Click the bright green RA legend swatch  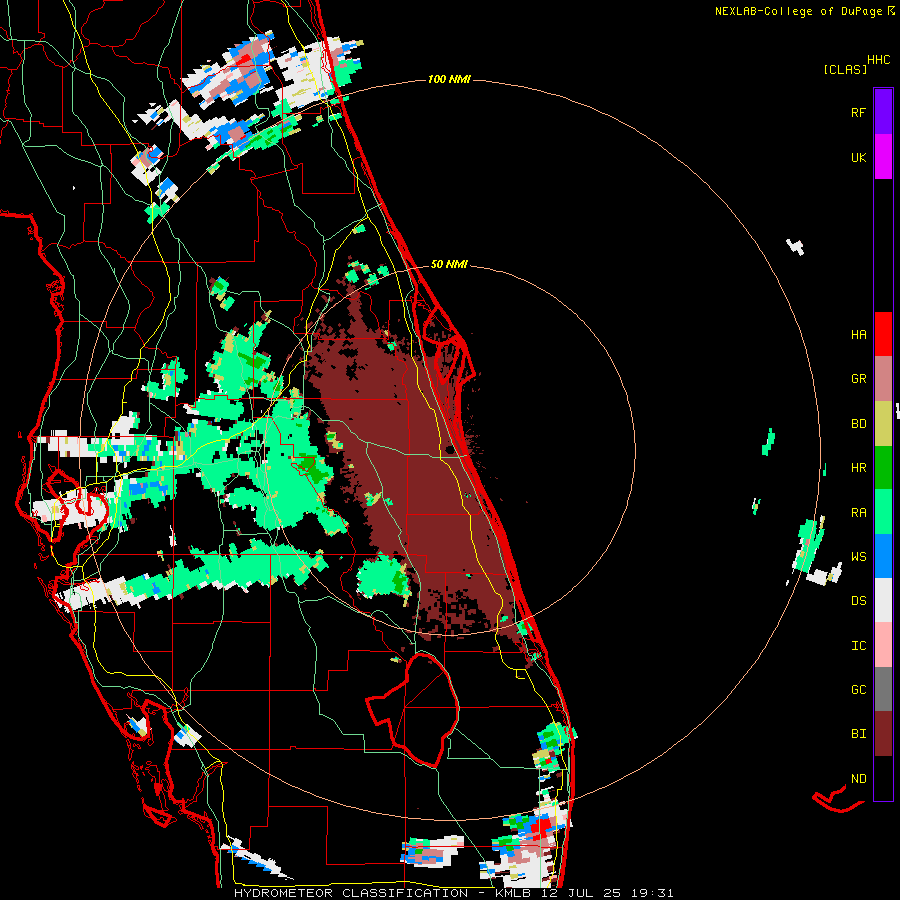(883, 512)
